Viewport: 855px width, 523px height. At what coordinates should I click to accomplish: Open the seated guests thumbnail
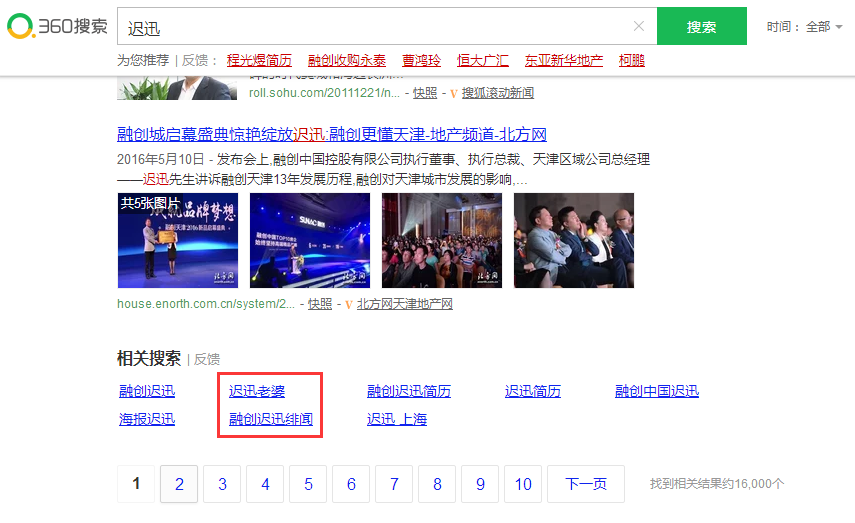pyautogui.click(x=574, y=240)
